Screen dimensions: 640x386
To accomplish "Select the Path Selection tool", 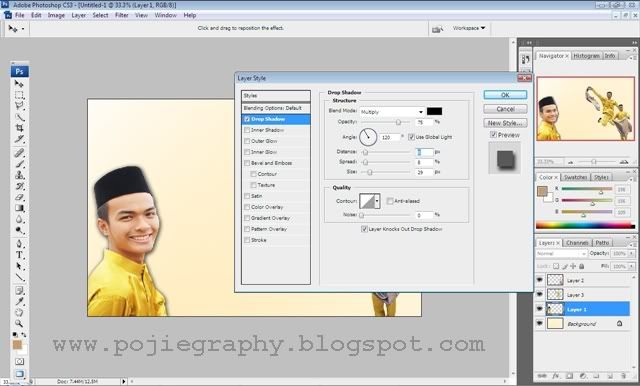I will [x=19, y=266].
